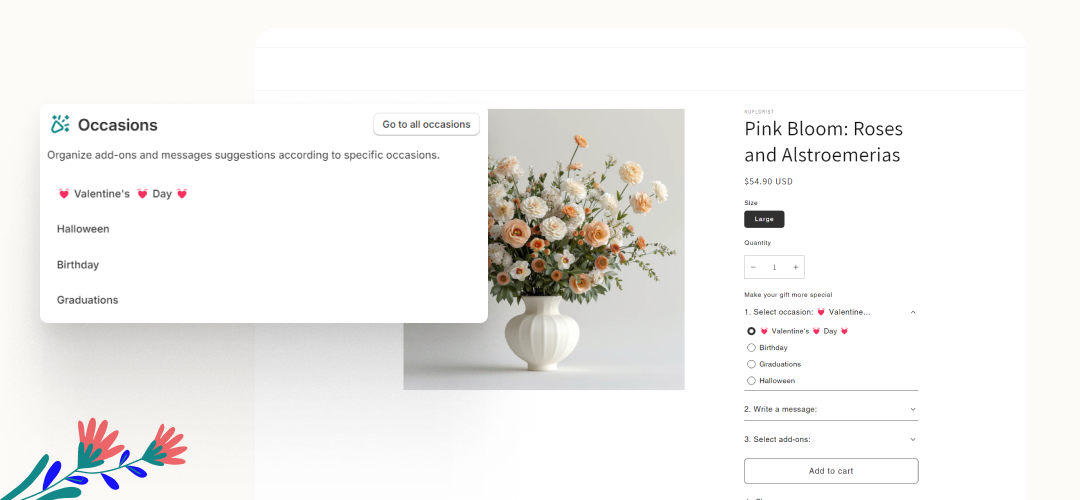This screenshot has width=1080, height=500.
Task: Expand the Write a message section
Action: click(x=912, y=409)
